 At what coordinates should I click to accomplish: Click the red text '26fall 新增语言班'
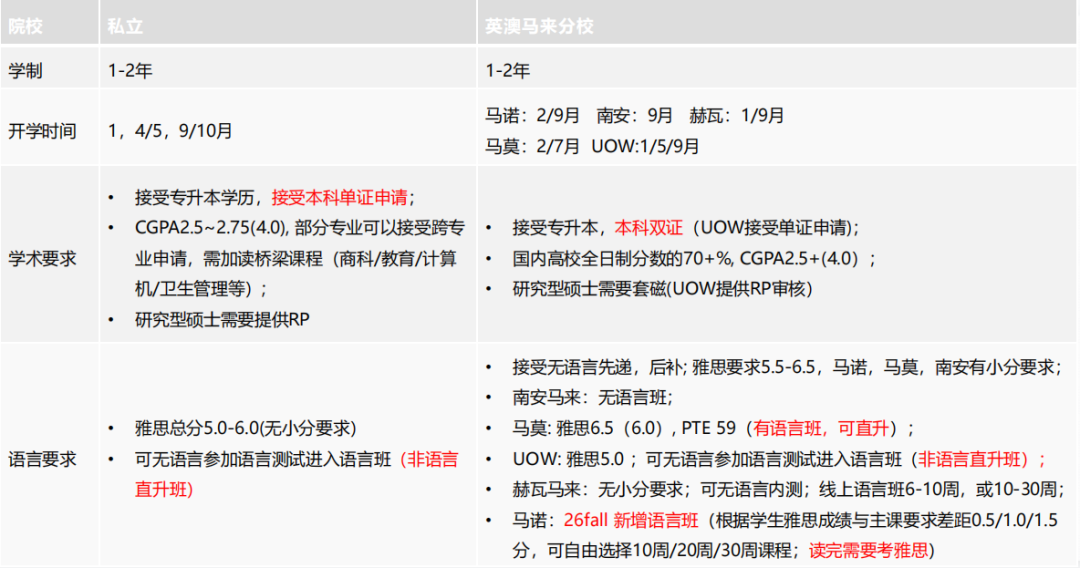click(631, 520)
